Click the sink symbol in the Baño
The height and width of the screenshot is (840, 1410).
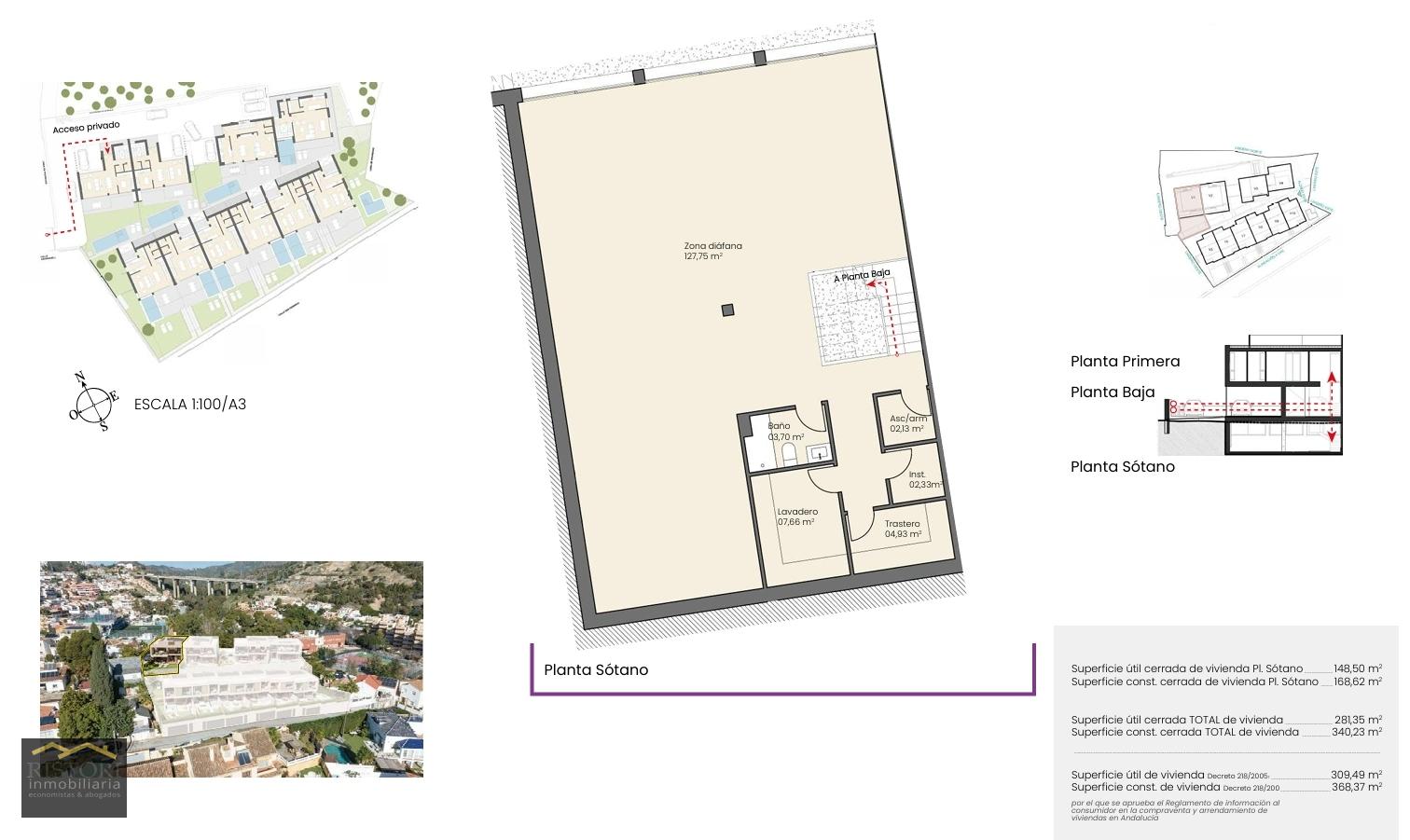(x=819, y=454)
